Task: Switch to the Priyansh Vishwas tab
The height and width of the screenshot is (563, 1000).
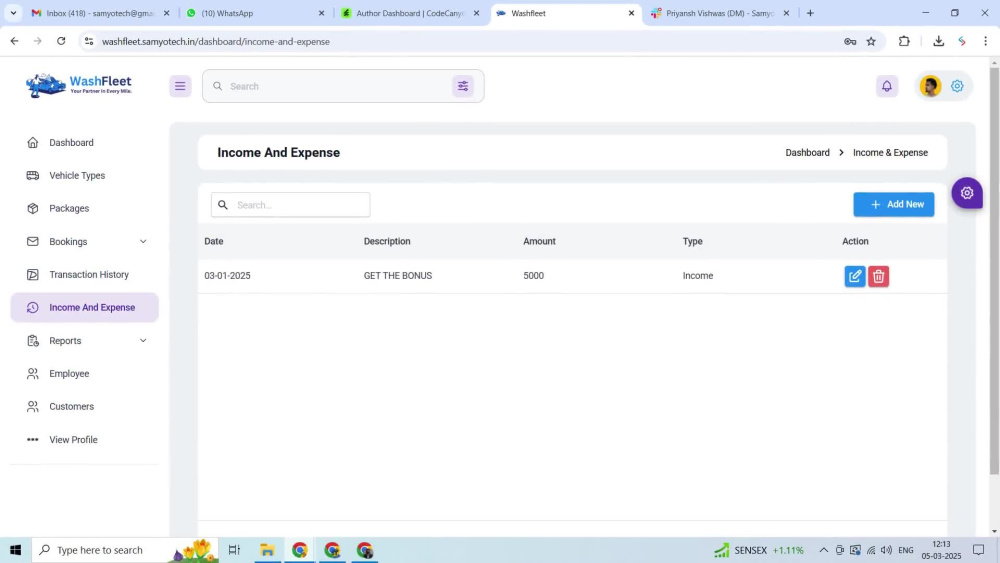Action: coord(719,13)
